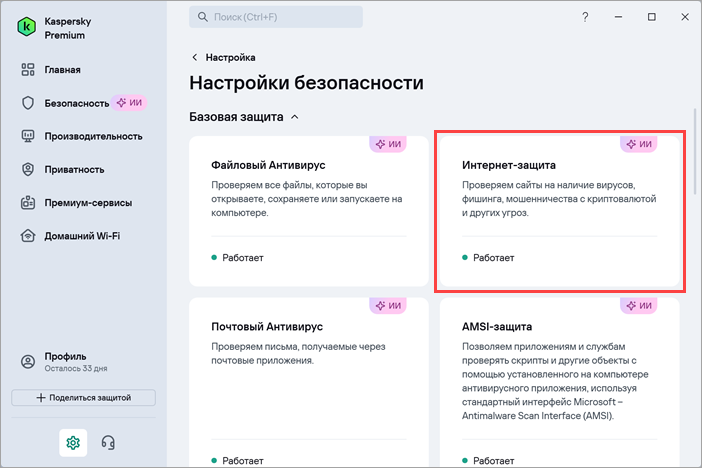The image size is (702, 468).
Task: Click the help question mark icon
Action: 585,17
